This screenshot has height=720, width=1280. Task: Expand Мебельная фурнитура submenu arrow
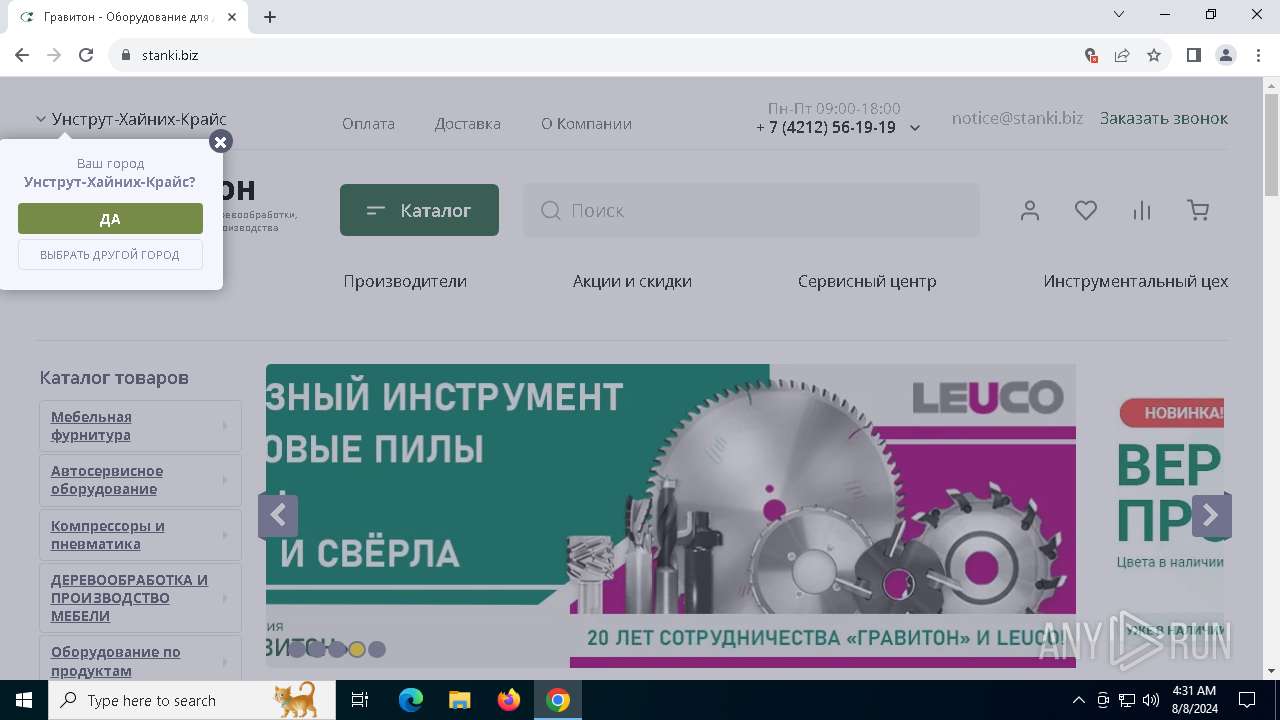pyautogui.click(x=225, y=426)
